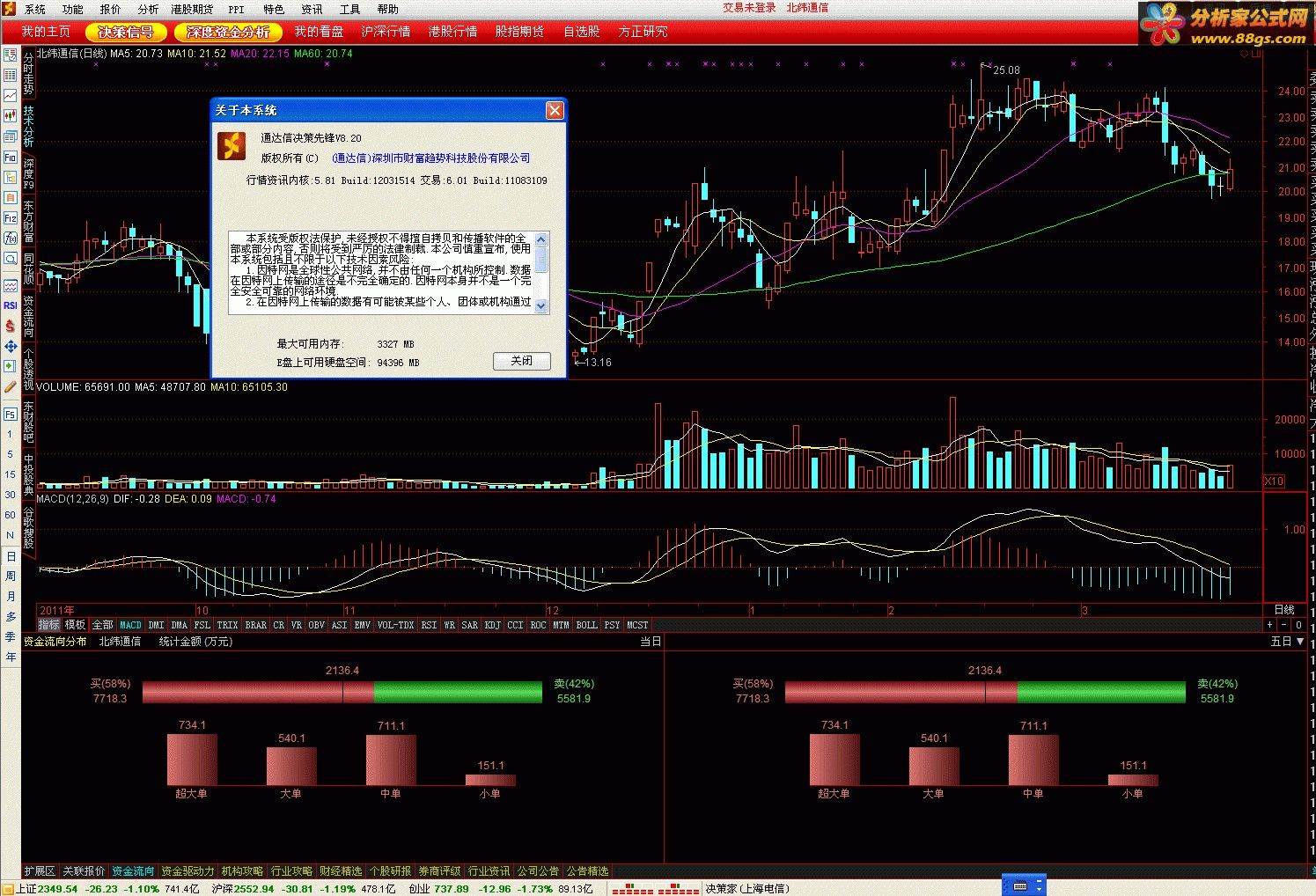Click the 决策信号 toolbar button
This screenshot has width=1316, height=896.
126,32
